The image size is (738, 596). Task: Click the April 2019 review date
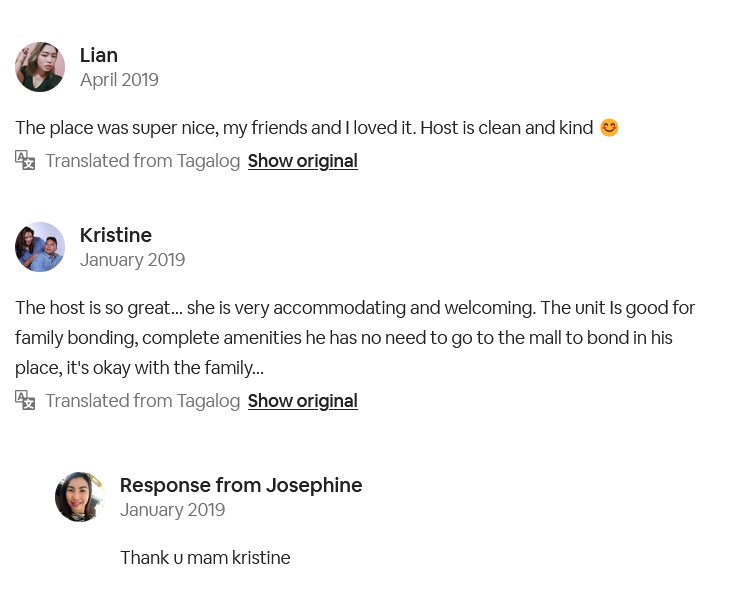tap(119, 80)
